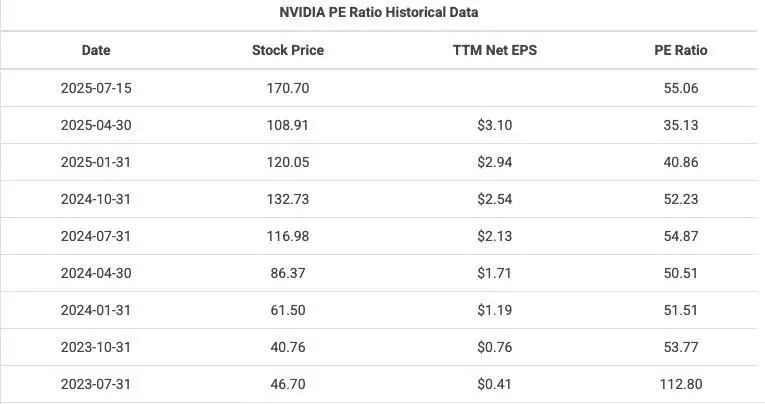
Task: Click the NVIDIA PE Ratio Historical Data title
Action: click(379, 13)
